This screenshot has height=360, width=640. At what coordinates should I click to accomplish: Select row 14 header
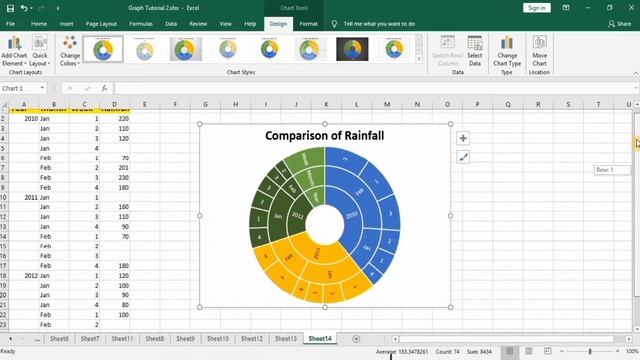[4, 236]
